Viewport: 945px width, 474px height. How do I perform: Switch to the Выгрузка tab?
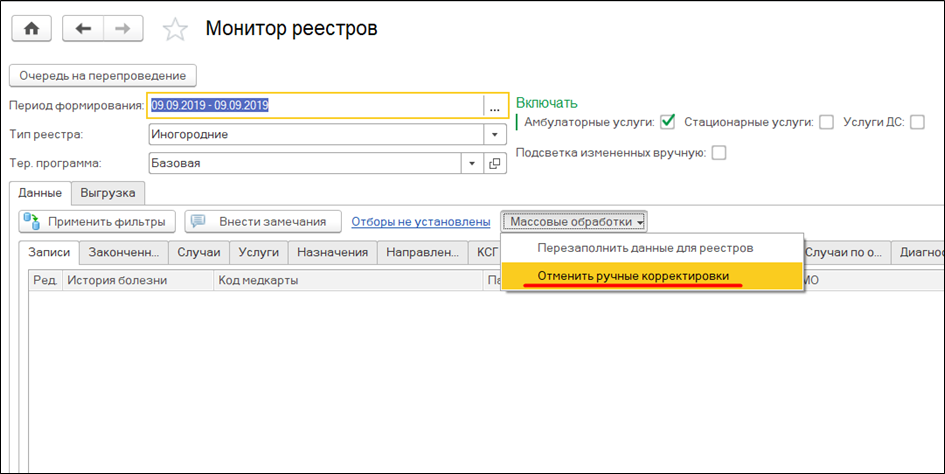coord(109,192)
